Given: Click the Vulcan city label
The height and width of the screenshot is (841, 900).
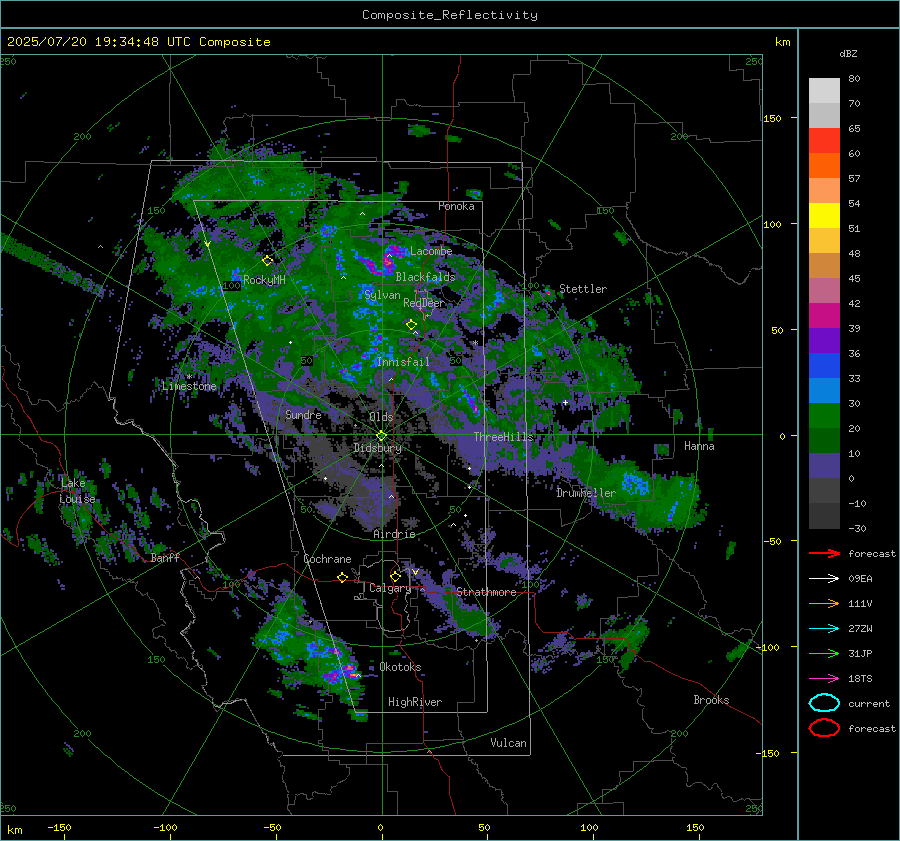Looking at the screenshot, I should pyautogui.click(x=508, y=743).
